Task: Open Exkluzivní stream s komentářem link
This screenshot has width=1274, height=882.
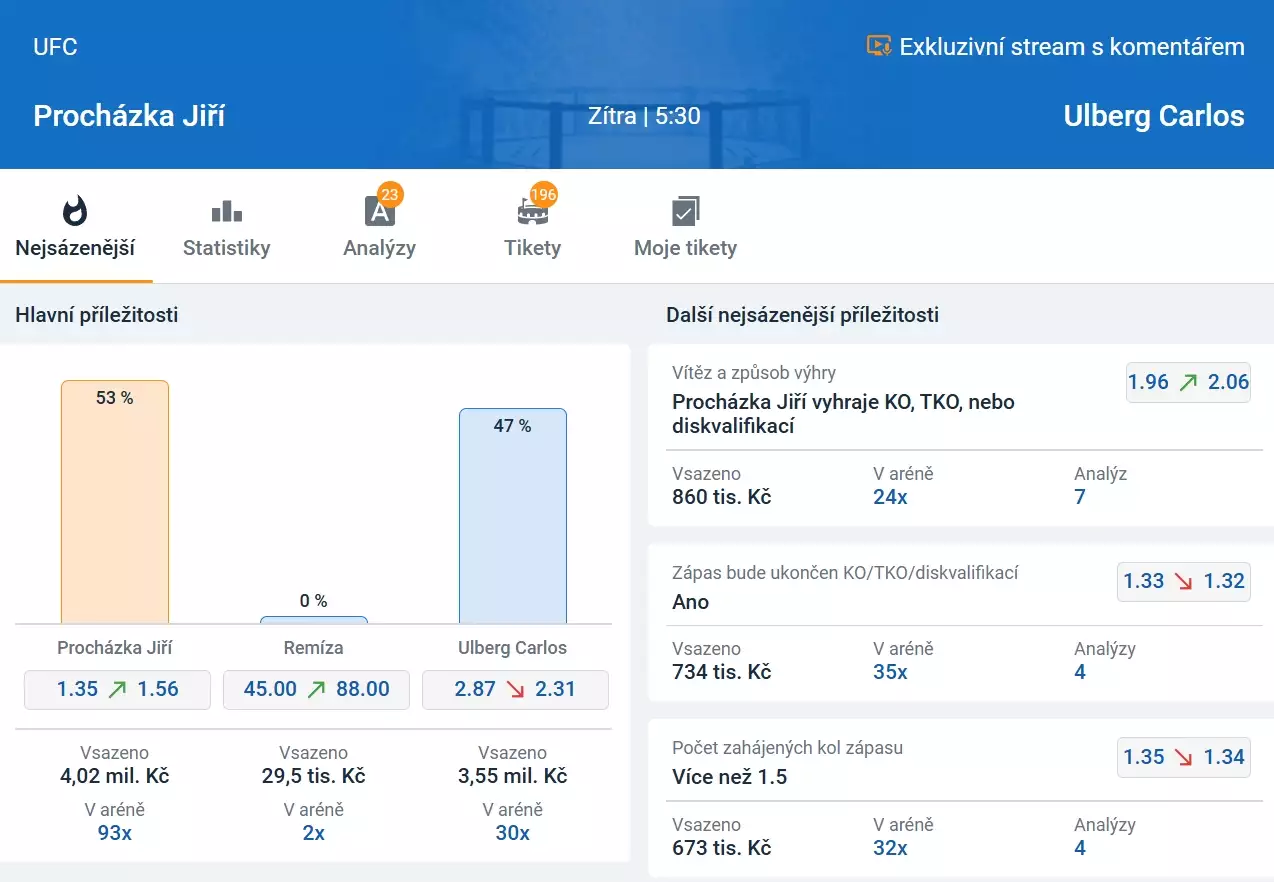Action: [1071, 47]
